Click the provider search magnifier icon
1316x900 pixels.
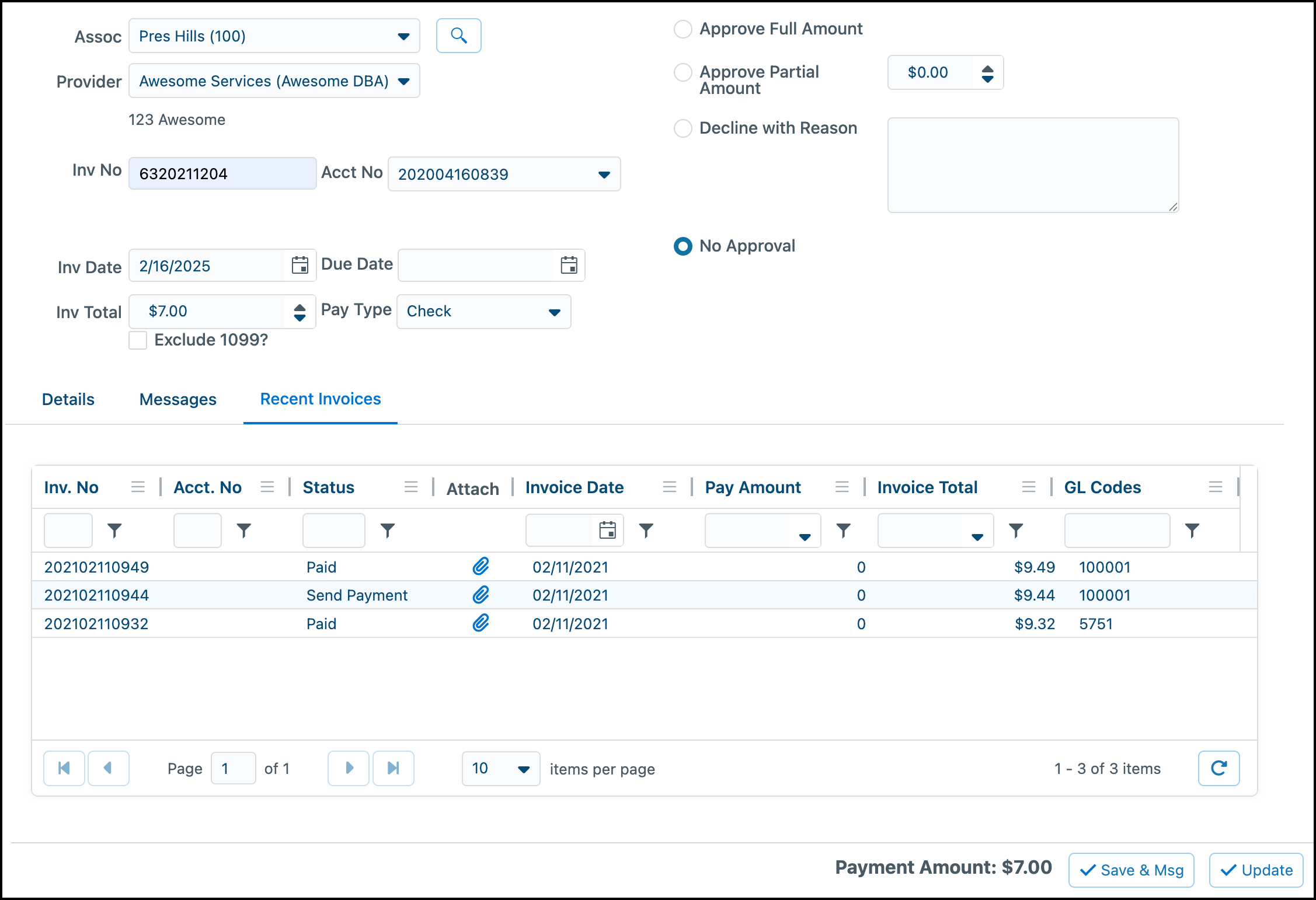click(x=458, y=36)
